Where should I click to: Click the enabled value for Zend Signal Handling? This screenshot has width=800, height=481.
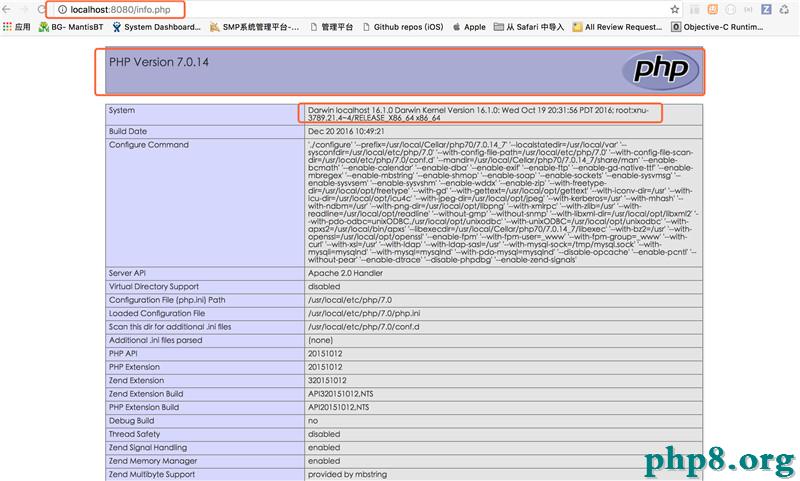click(x=323, y=447)
